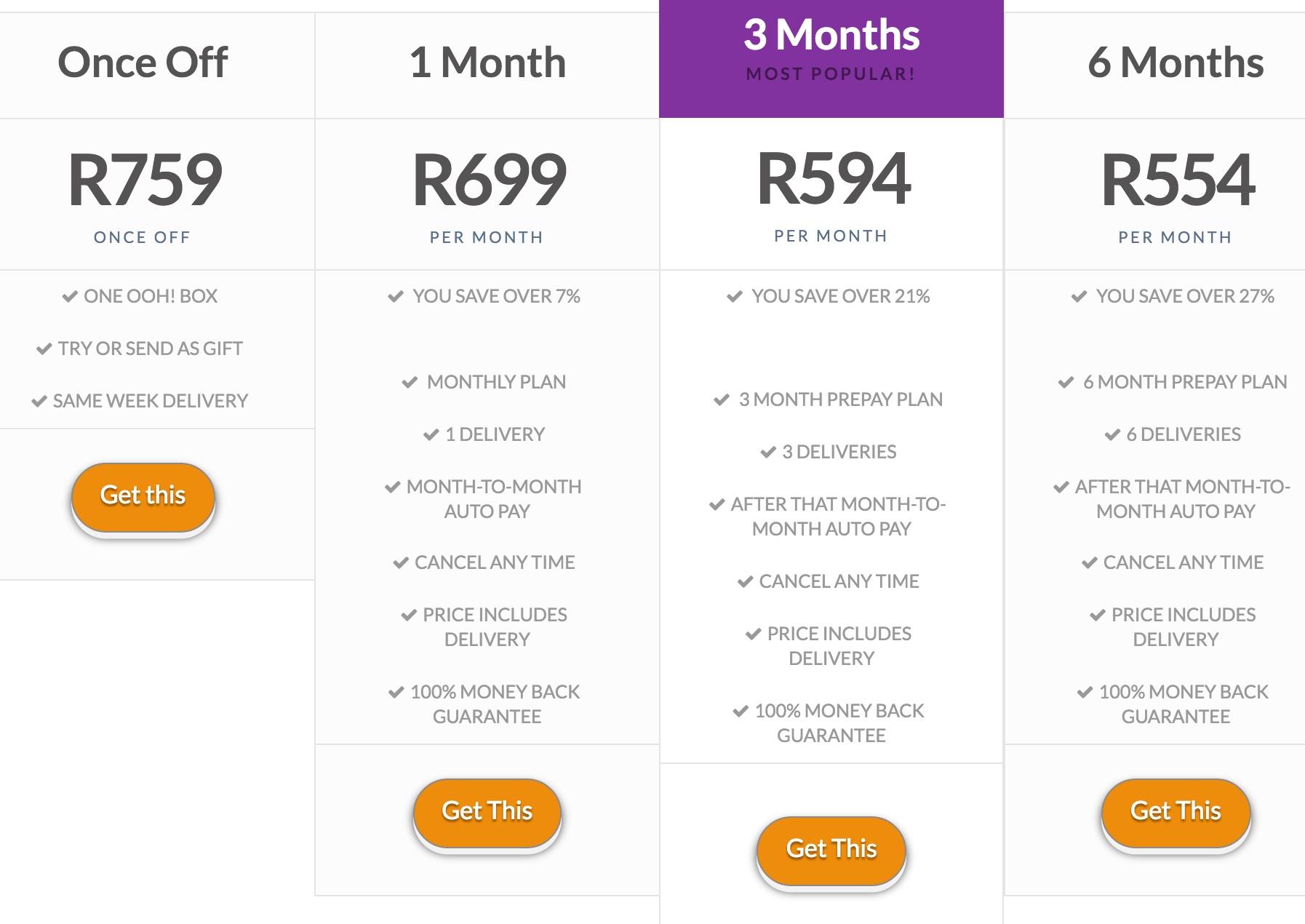Click checkmark next to 'YOU SAVE OVER 27%'

pos(1079,296)
